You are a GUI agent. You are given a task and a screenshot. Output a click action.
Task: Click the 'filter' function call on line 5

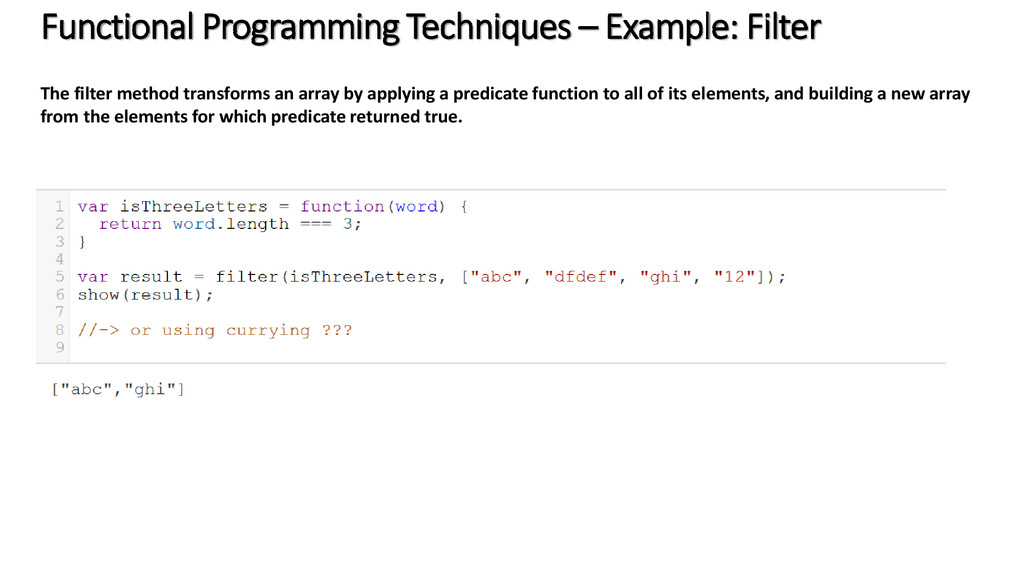pyautogui.click(x=247, y=277)
